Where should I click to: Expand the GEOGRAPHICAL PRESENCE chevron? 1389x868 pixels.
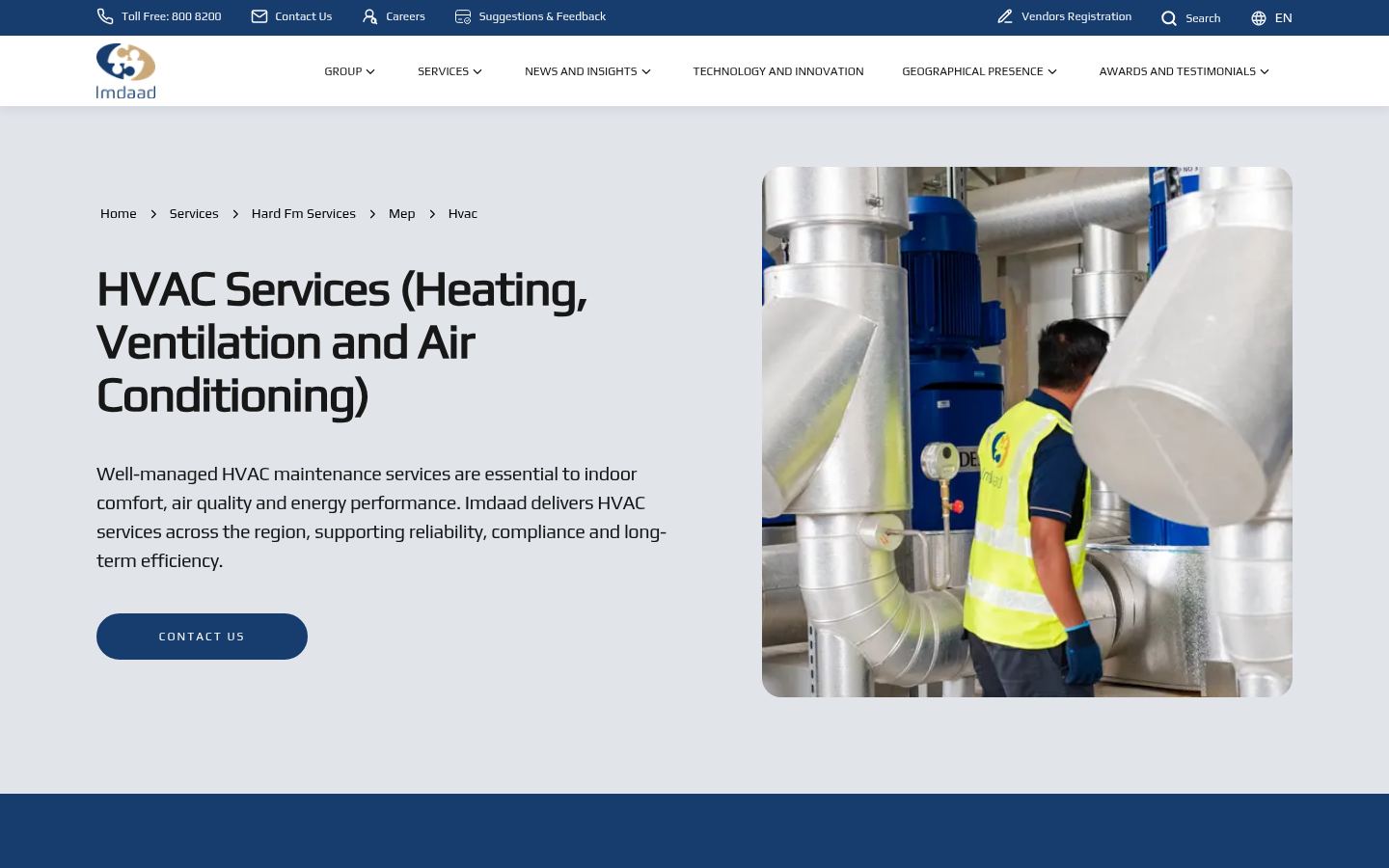point(1052,71)
